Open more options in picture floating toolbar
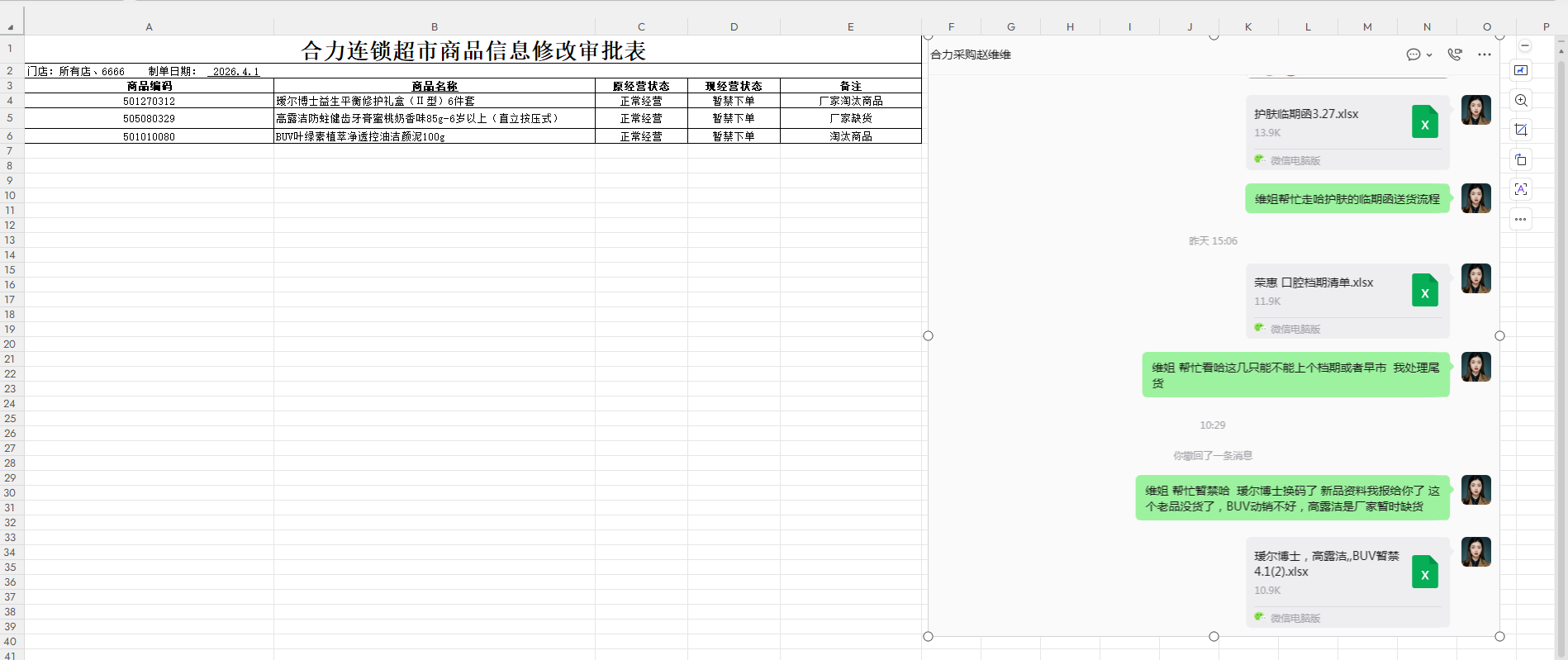Screen dimensions: 1568x660 pyautogui.click(x=1521, y=219)
